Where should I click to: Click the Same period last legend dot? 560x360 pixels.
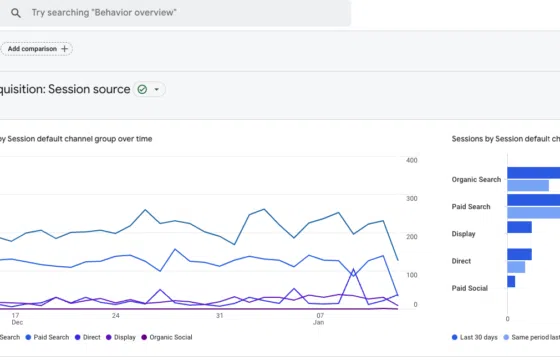(506, 338)
